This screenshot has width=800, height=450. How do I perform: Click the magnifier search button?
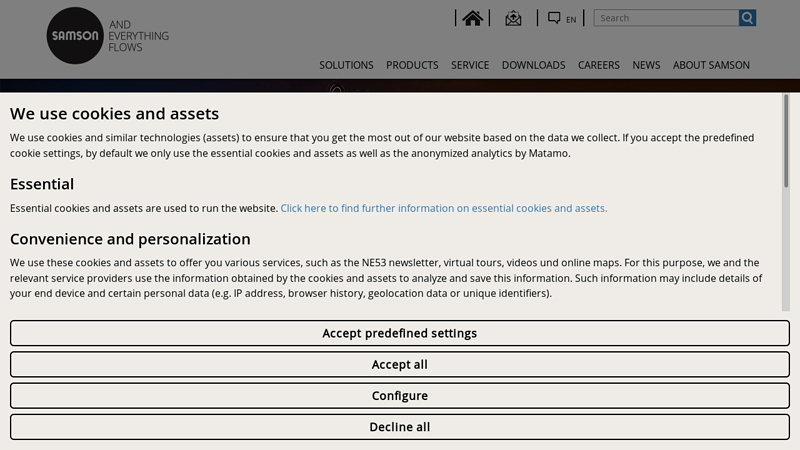click(748, 18)
